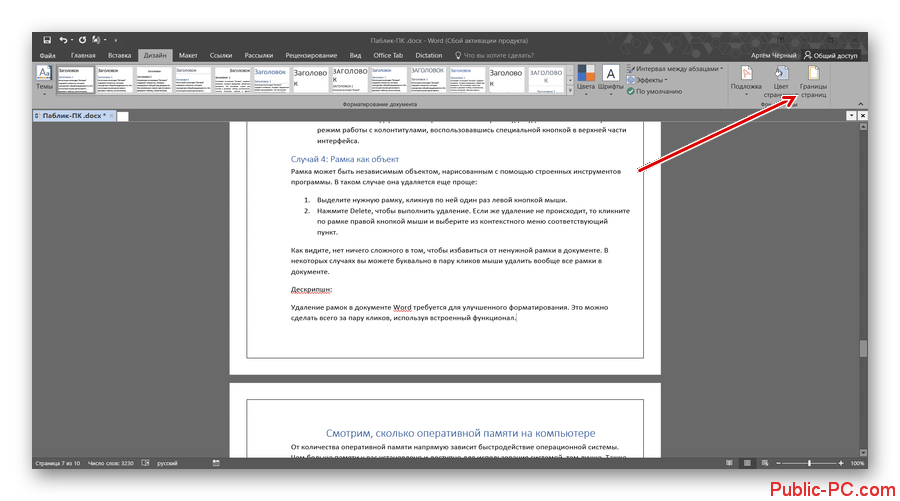Click the vertical scrollbar down arrow
This screenshot has height=501, width=900.
(863, 453)
